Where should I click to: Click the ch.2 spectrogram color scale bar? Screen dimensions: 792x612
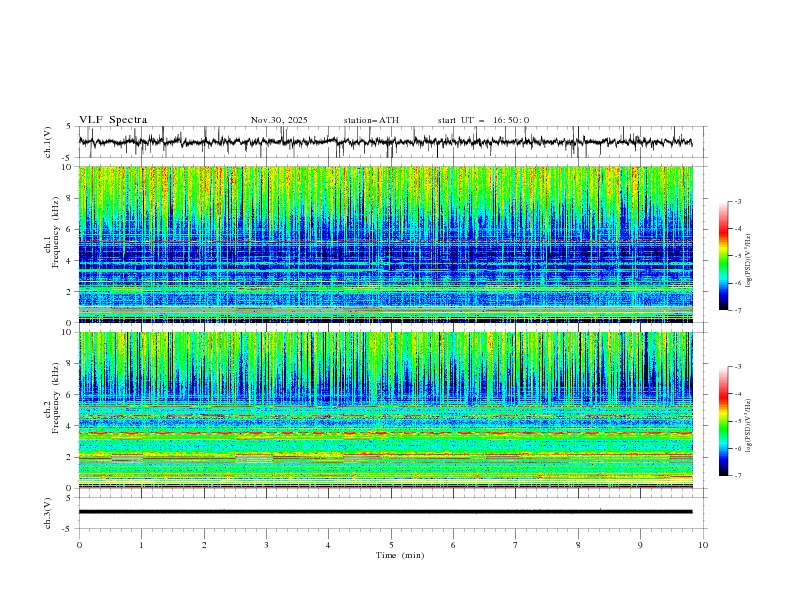[x=723, y=421]
